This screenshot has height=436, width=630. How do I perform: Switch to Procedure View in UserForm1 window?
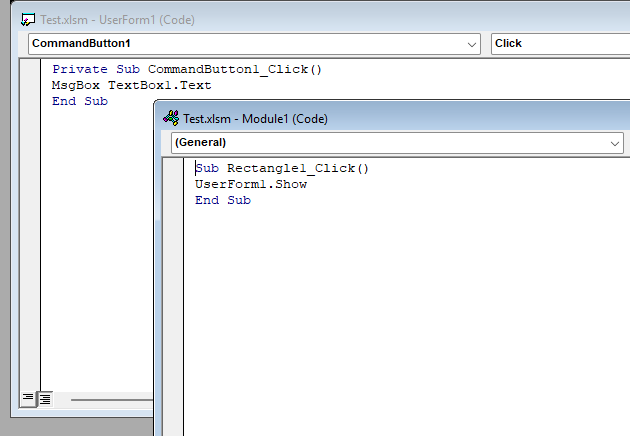click(x=28, y=399)
